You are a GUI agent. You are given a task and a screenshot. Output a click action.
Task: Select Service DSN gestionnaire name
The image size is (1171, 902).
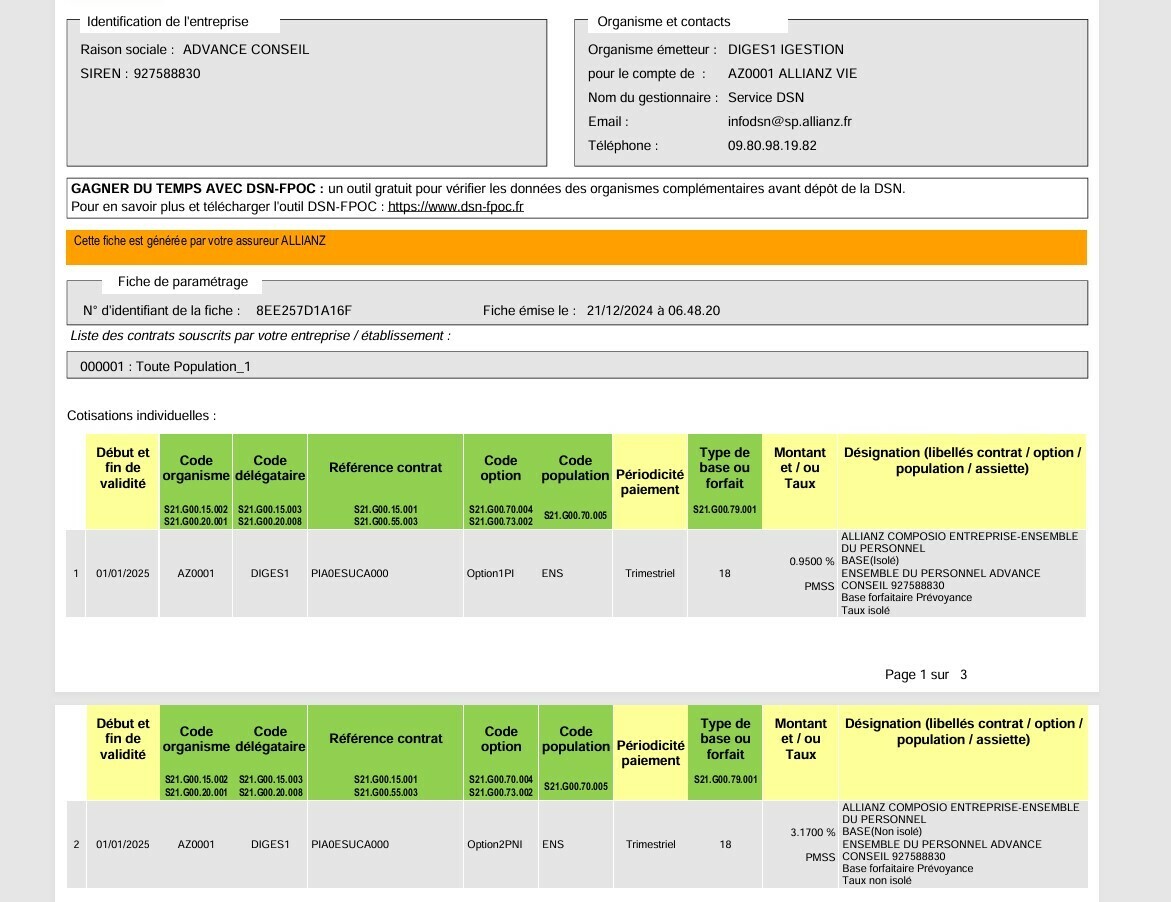pos(765,98)
